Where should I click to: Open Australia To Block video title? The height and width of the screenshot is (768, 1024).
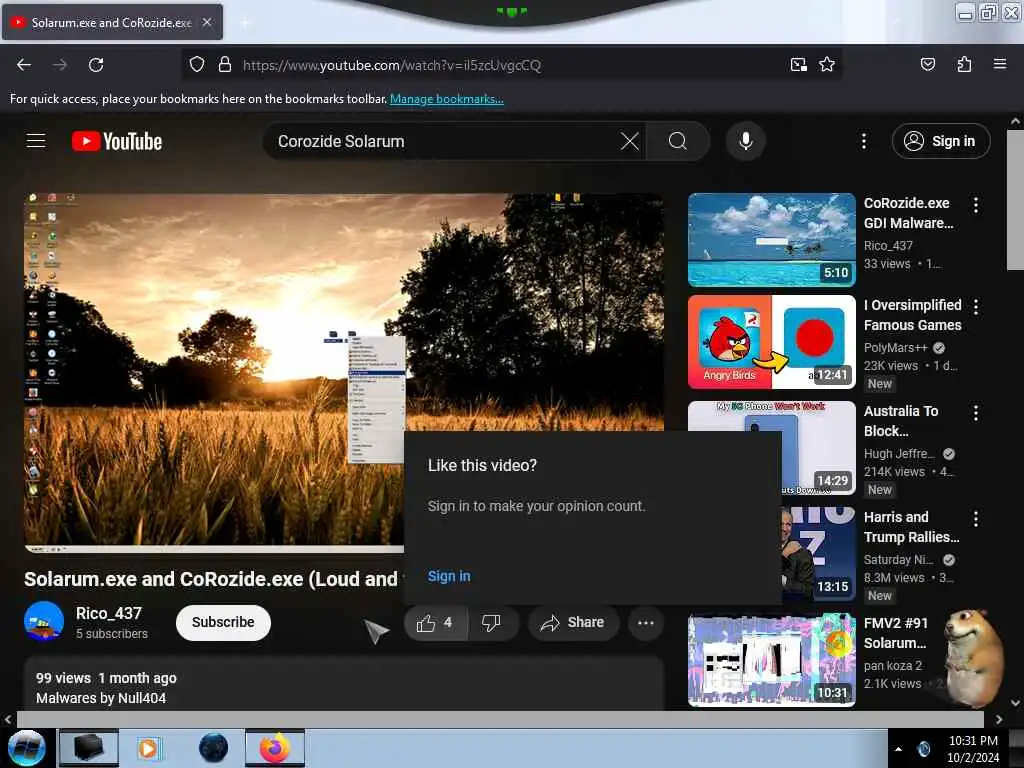901,421
